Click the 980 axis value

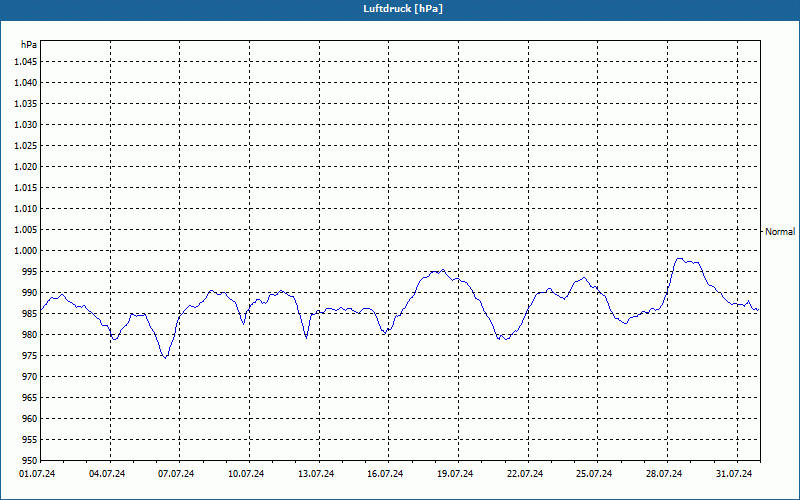pos(30,335)
